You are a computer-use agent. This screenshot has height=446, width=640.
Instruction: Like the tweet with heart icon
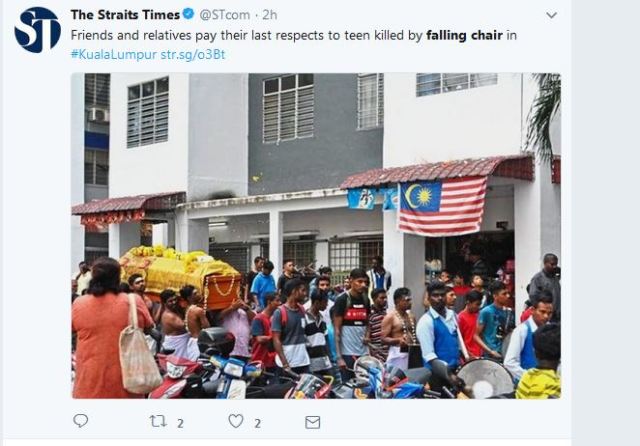[236, 421]
